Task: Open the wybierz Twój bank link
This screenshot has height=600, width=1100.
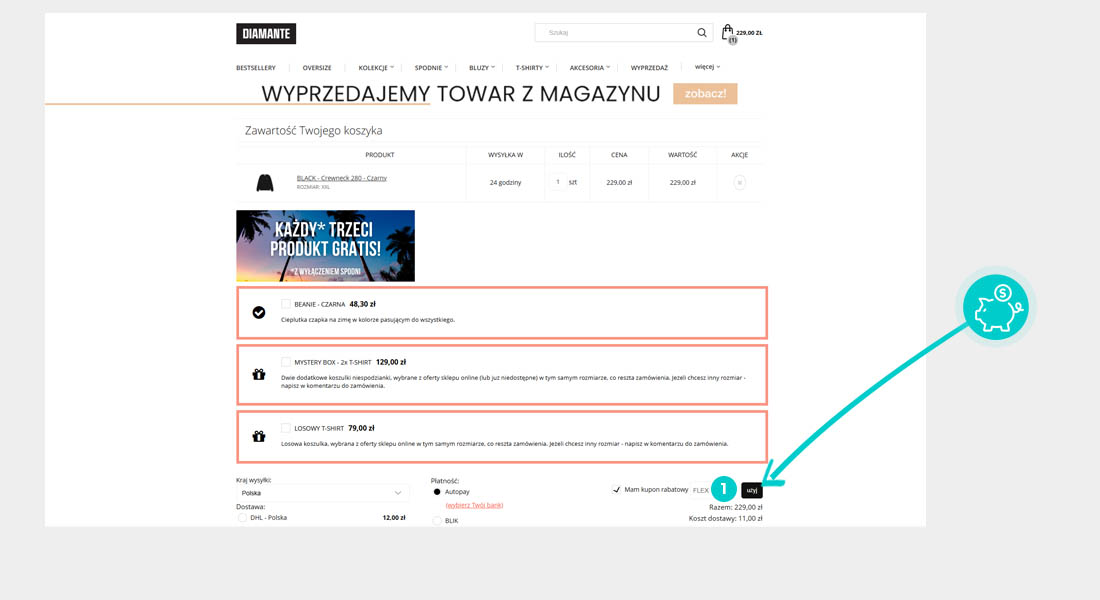Action: (x=474, y=505)
